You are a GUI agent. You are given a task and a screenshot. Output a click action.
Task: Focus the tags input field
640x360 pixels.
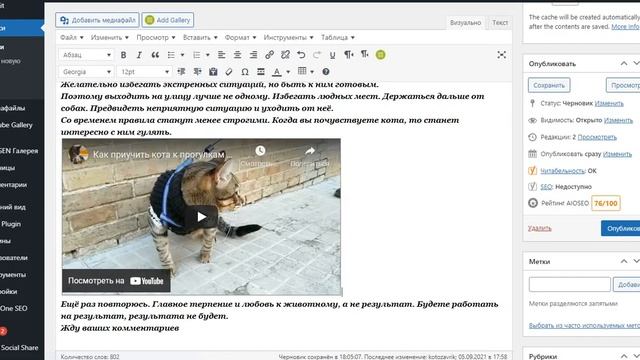point(570,284)
